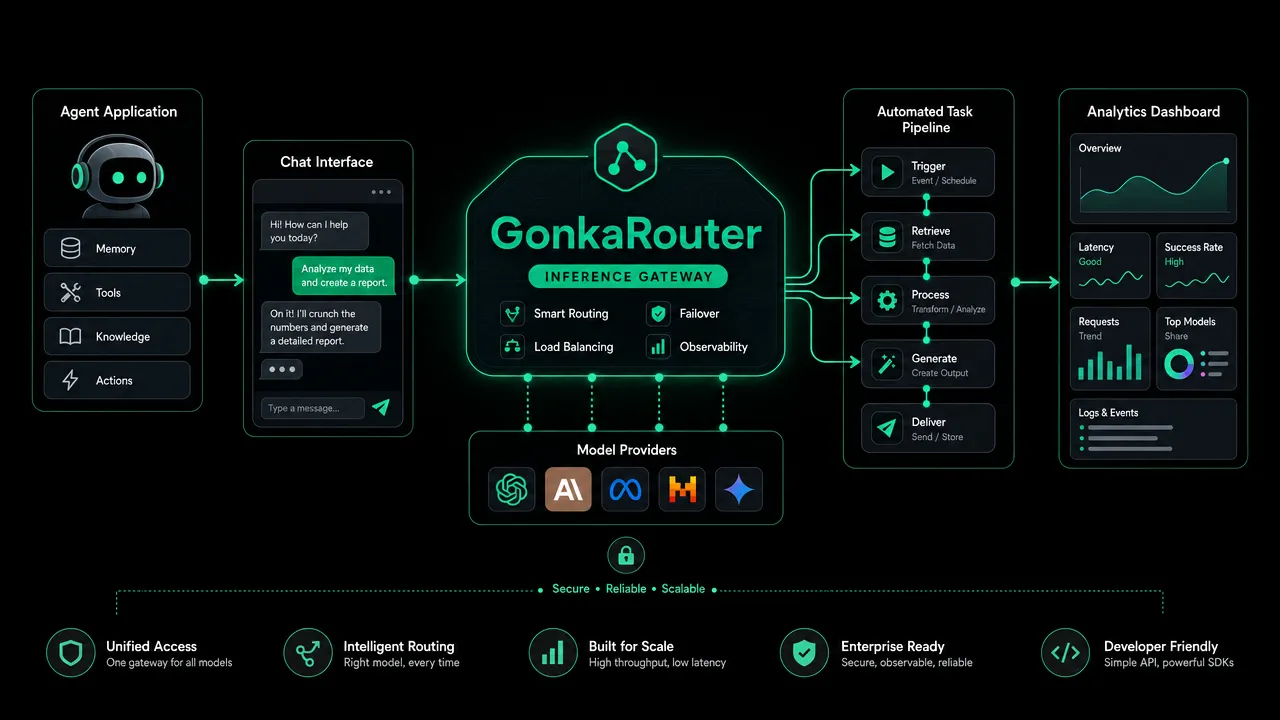Screen dimensions: 1280x720
Task: Click the Unified Access shield icon
Action: (x=70, y=654)
